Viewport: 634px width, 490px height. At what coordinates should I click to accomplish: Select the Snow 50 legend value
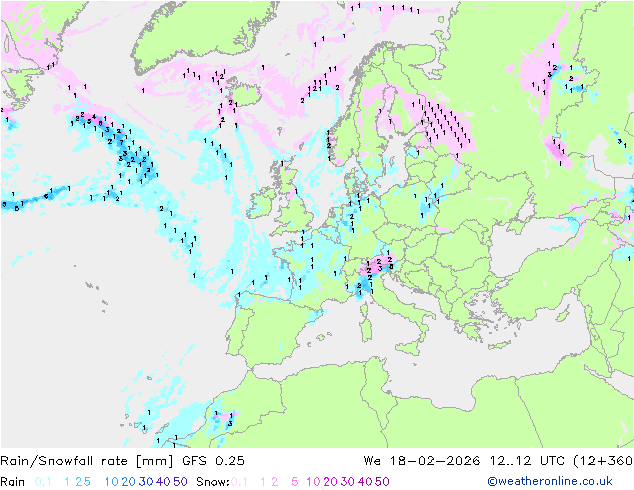(x=382, y=482)
